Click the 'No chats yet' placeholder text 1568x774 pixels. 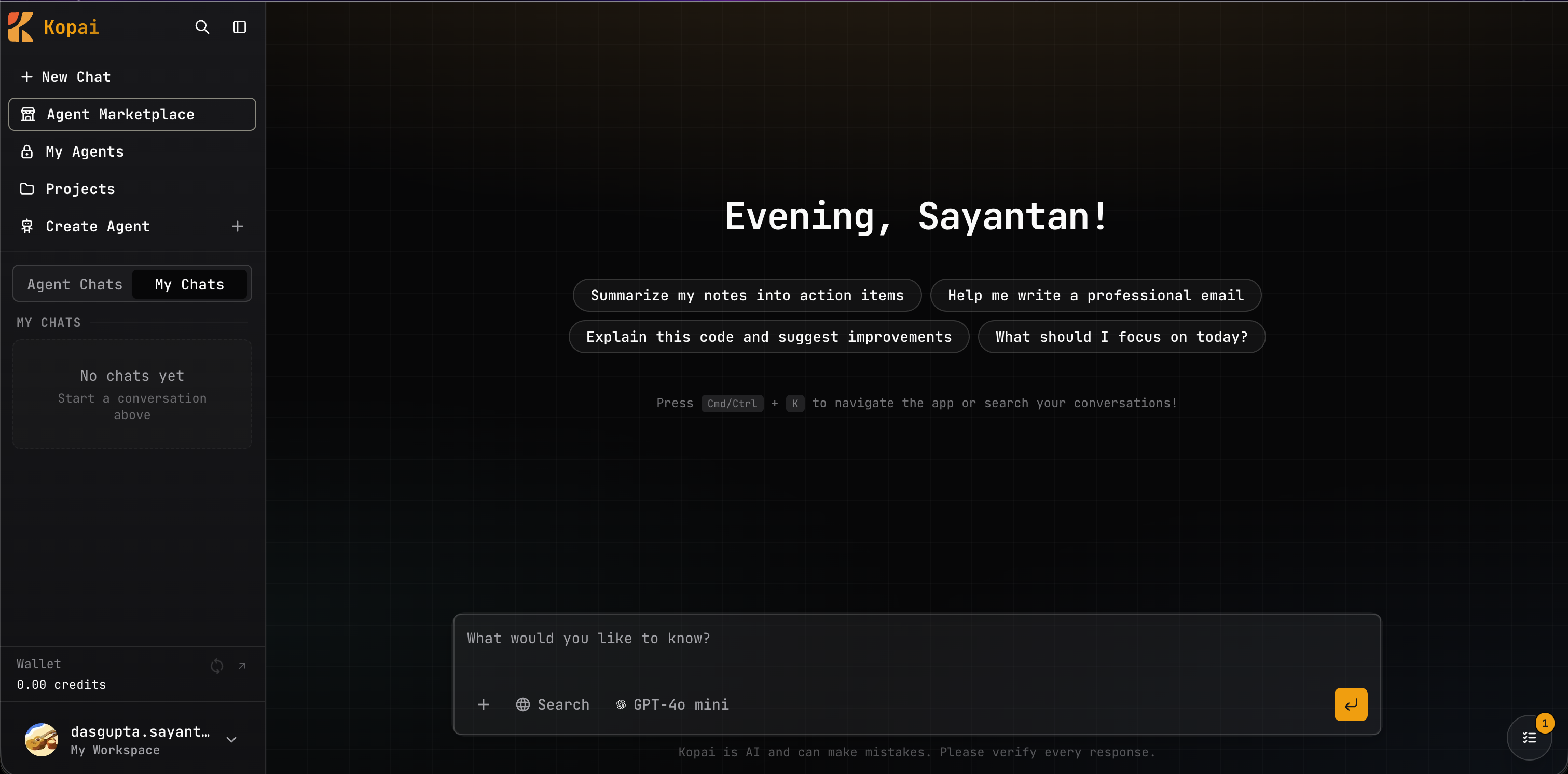click(132, 376)
